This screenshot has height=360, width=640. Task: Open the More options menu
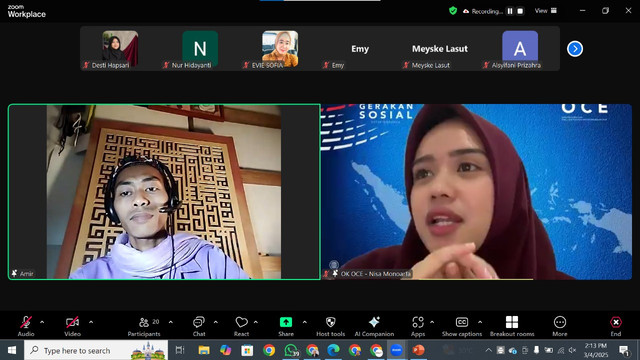(560, 326)
